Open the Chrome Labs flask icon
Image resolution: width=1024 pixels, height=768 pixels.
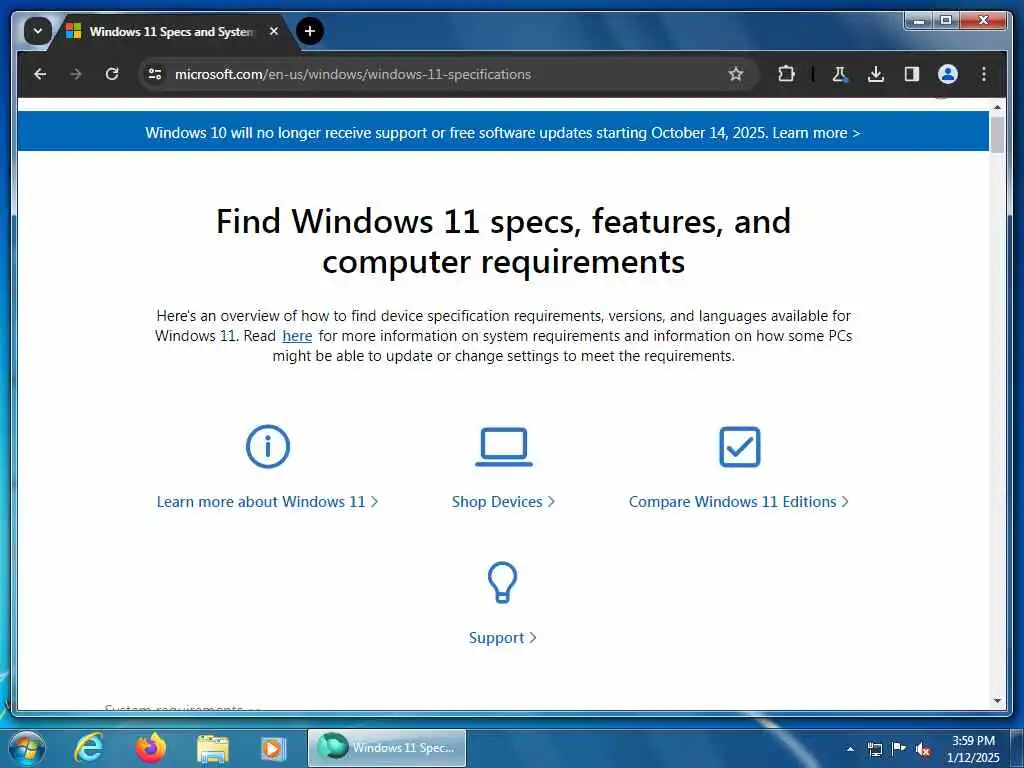click(840, 74)
